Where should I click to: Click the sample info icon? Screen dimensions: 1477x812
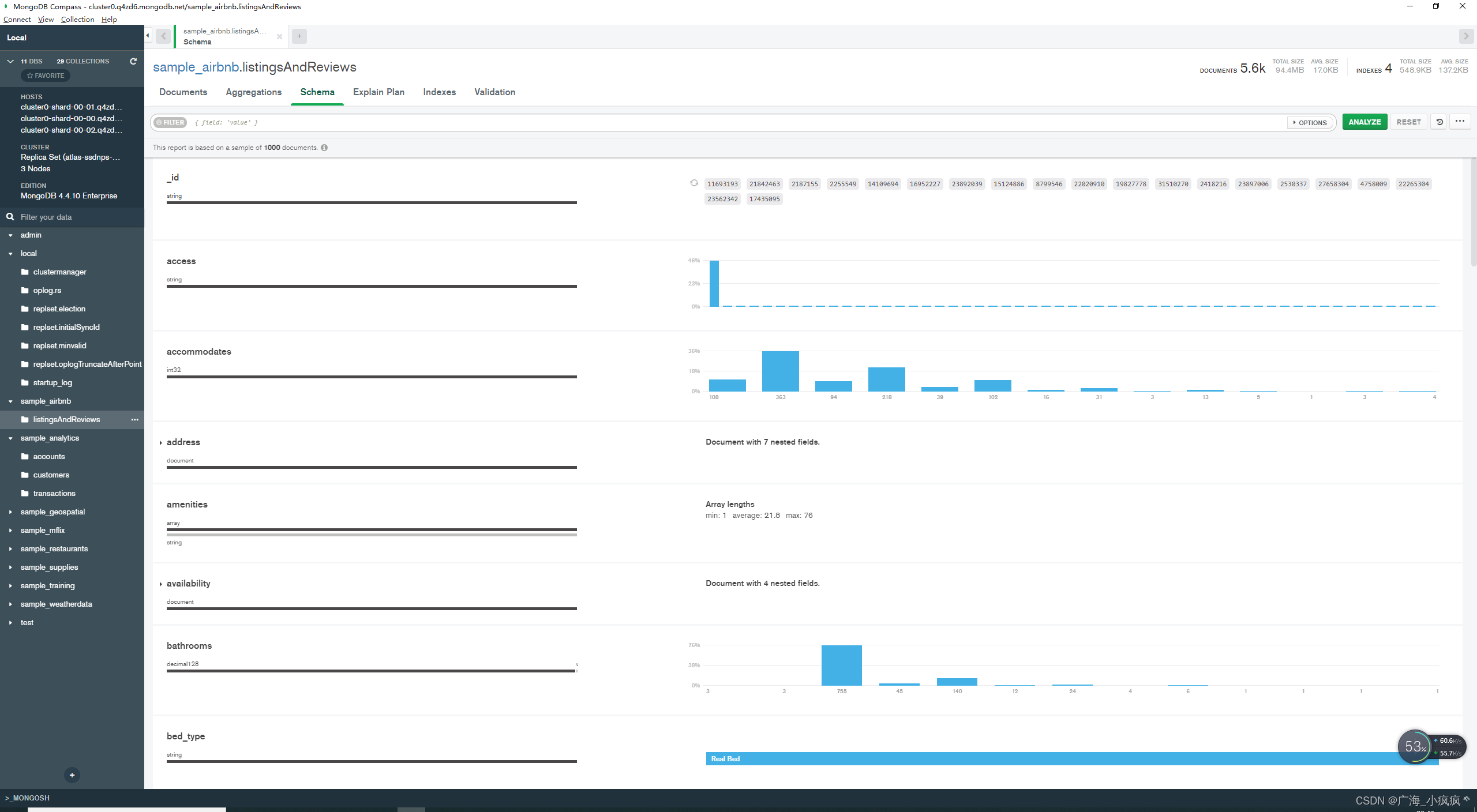coord(324,148)
